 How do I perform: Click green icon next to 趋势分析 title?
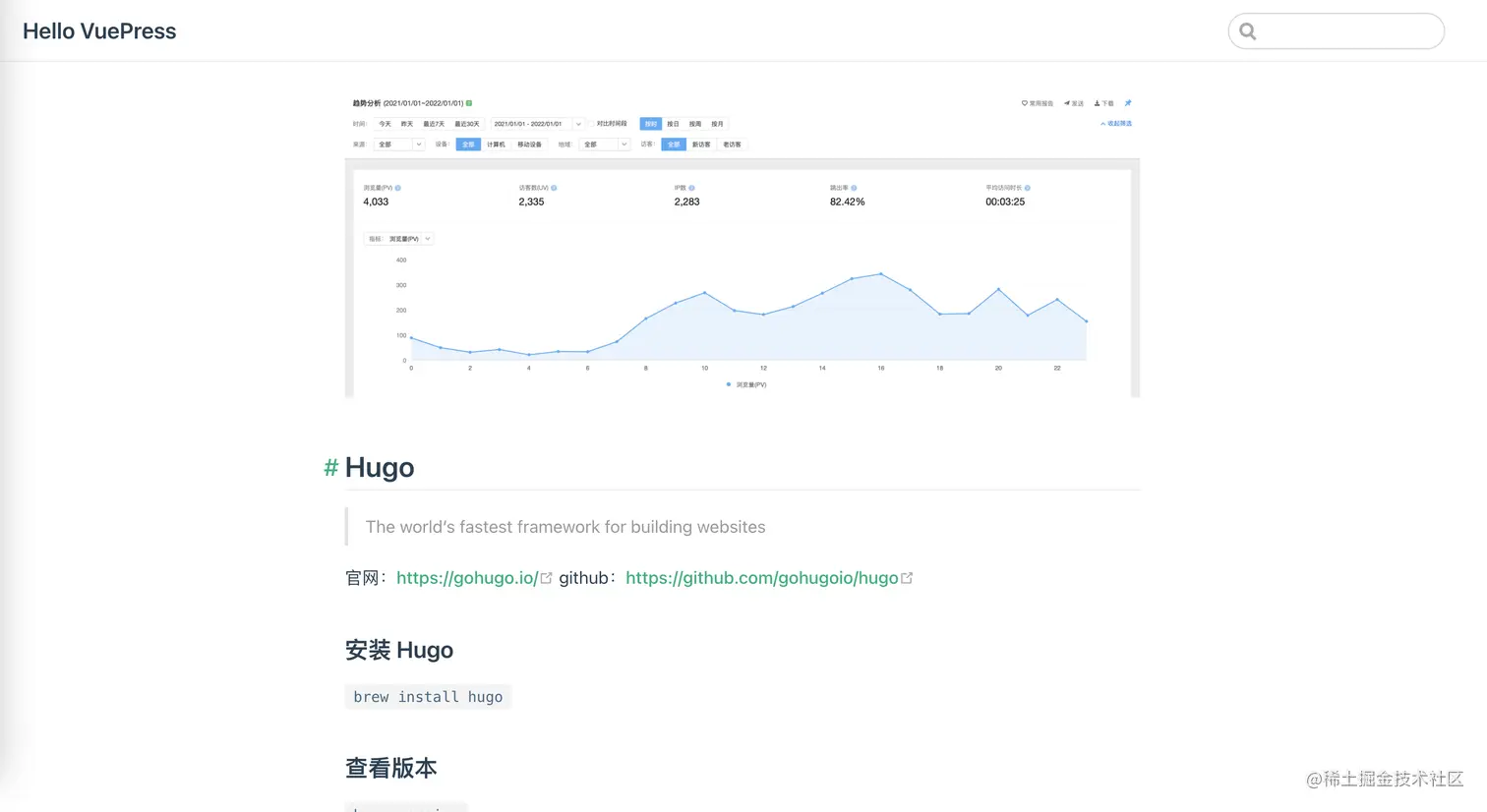469,103
